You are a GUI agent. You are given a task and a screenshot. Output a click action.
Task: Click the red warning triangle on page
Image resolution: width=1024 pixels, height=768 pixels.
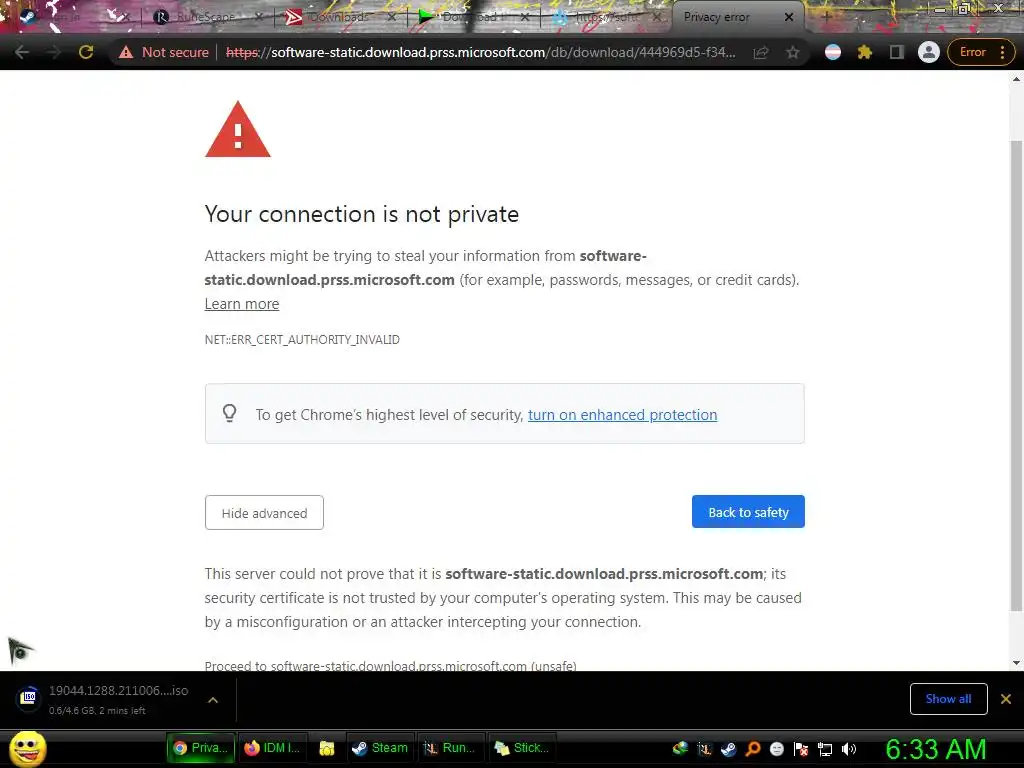238,129
